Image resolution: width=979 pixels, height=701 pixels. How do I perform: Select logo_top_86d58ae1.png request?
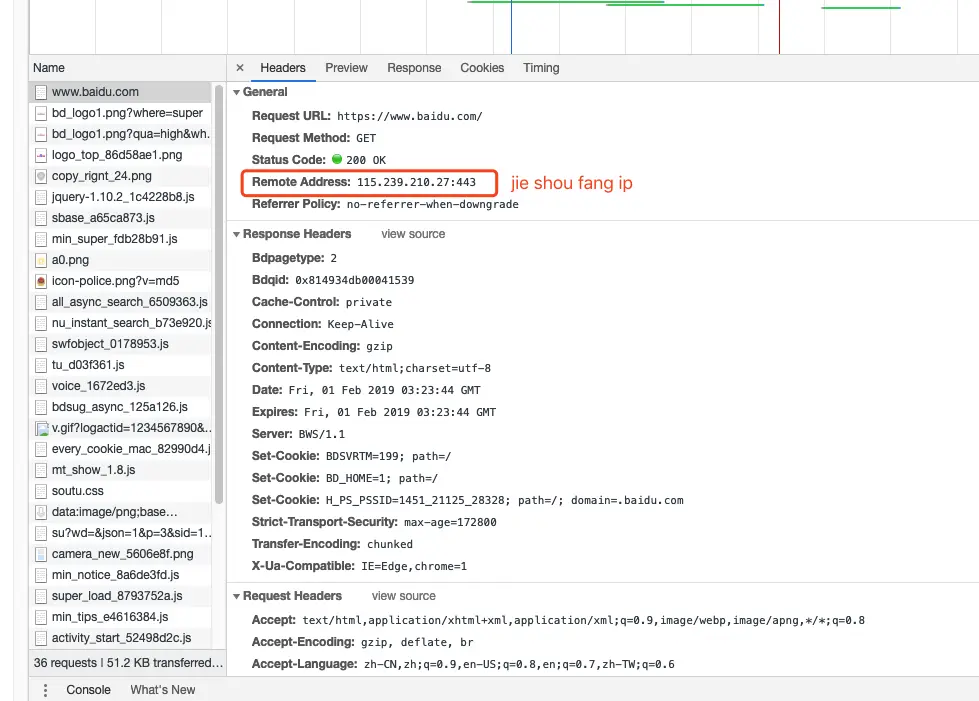click(x=120, y=155)
